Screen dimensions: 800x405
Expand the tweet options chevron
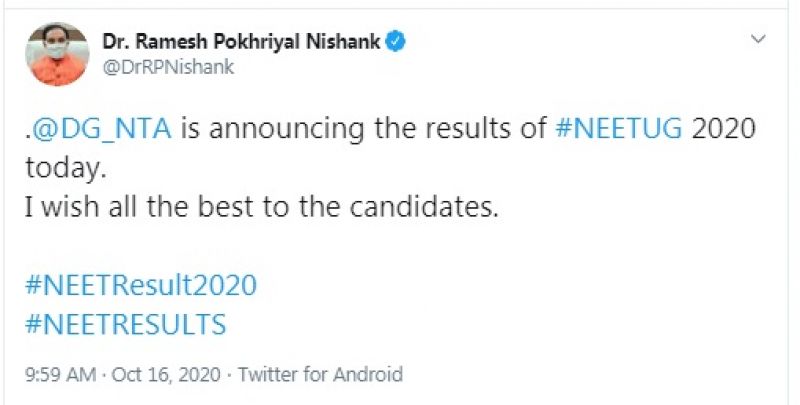758,39
